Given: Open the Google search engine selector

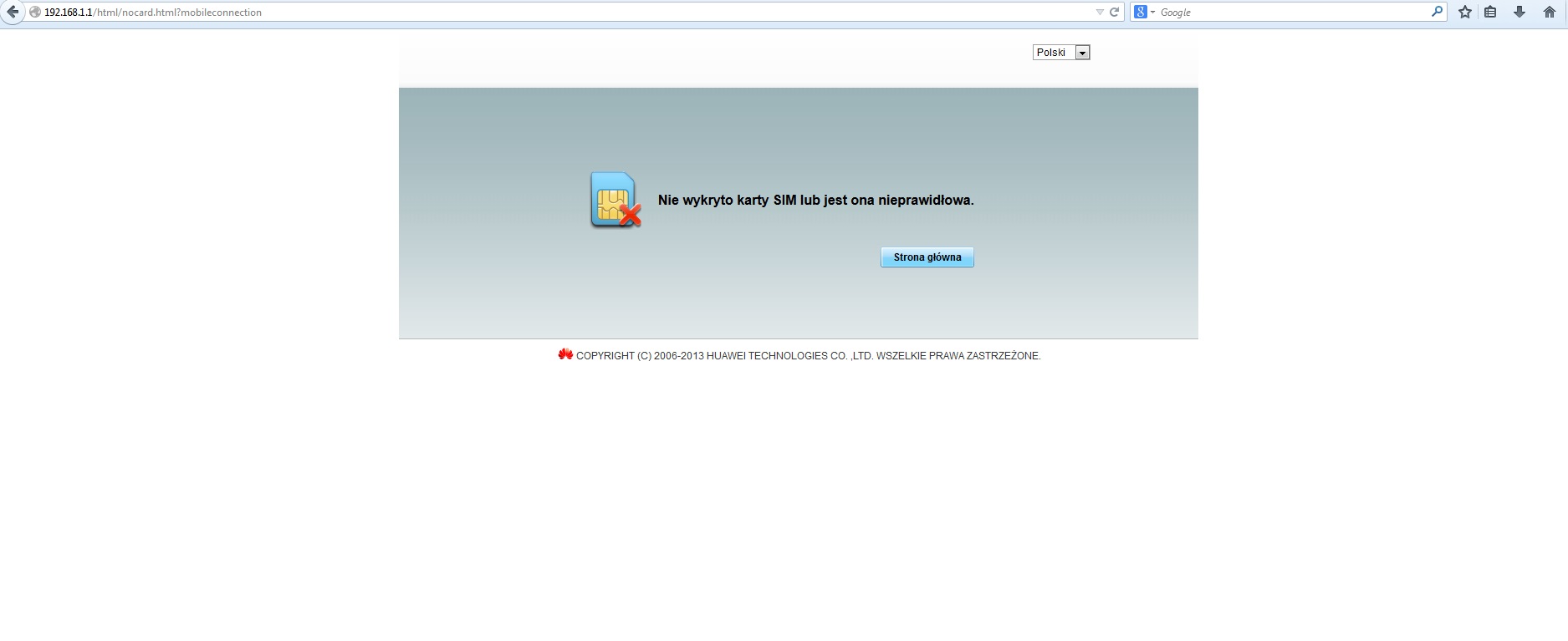Looking at the screenshot, I should (x=1142, y=12).
